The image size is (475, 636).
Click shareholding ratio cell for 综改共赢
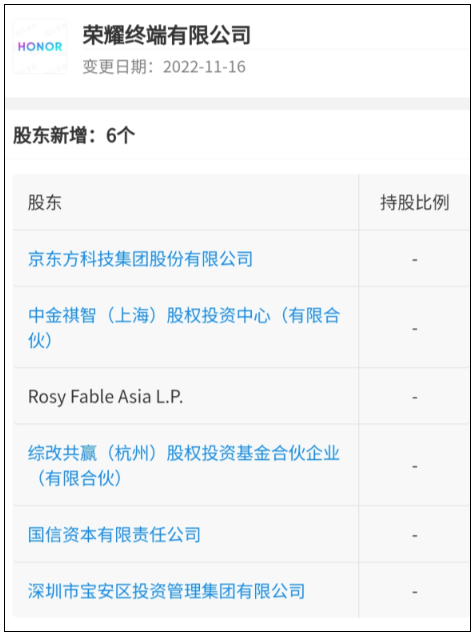(x=415, y=466)
